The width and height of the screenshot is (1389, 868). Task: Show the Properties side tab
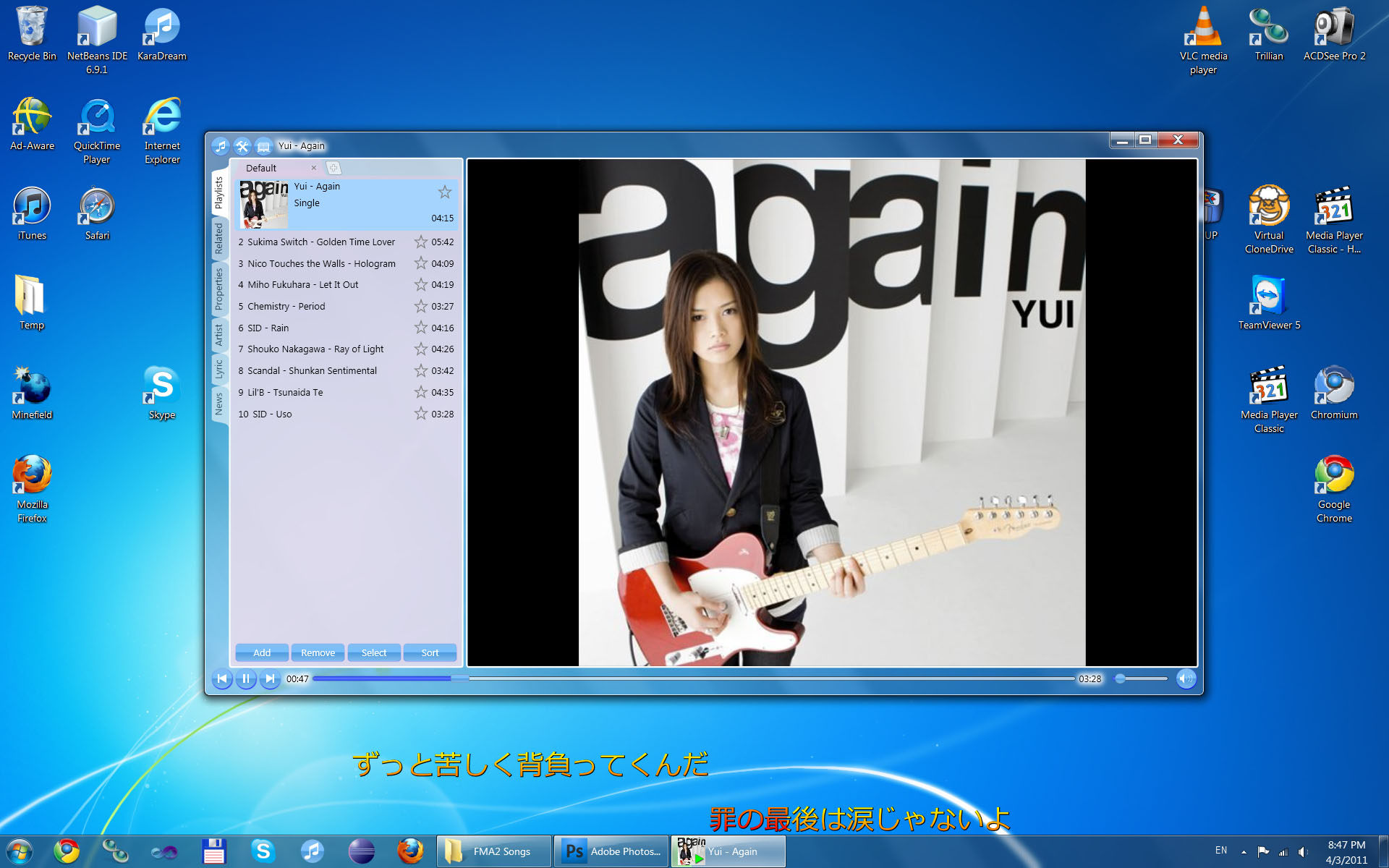(218, 289)
